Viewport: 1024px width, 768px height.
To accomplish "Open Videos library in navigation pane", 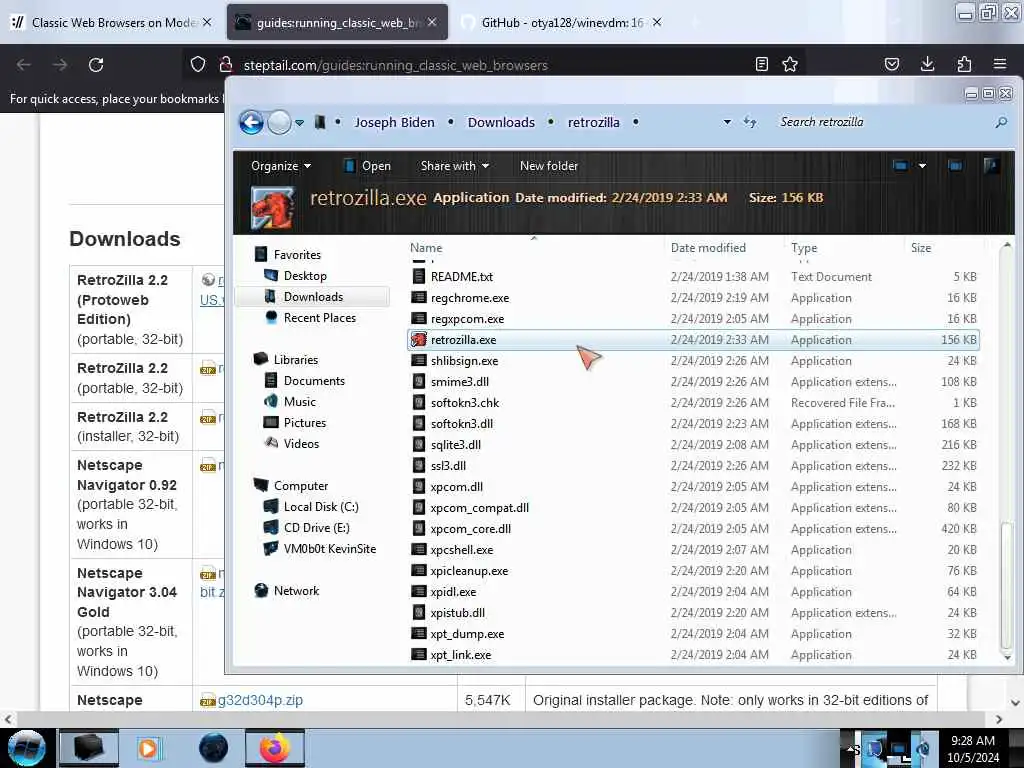I will (301, 443).
